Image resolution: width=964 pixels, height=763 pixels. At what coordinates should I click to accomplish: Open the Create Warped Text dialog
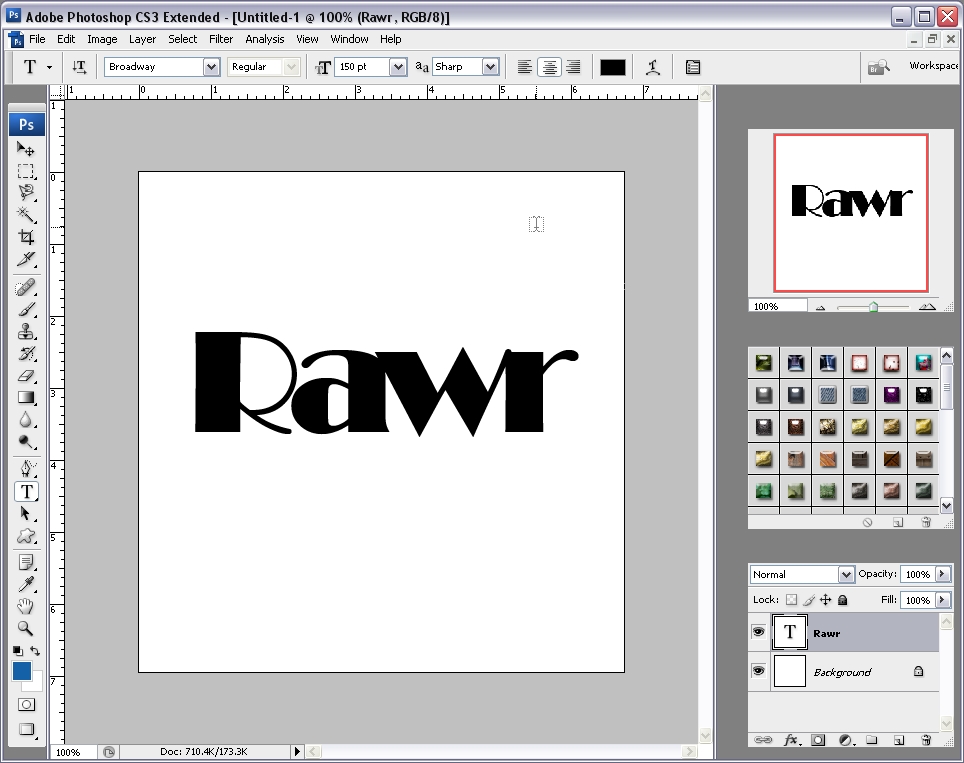(654, 67)
